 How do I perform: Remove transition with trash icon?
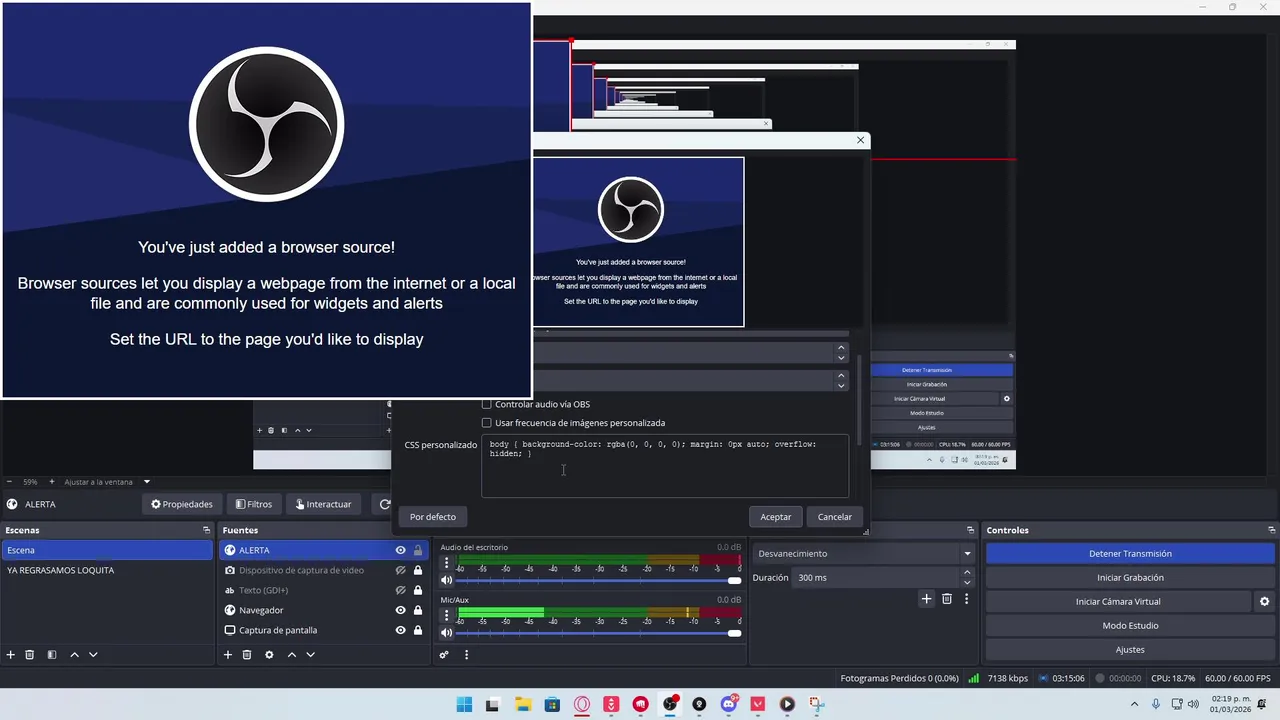tap(947, 599)
